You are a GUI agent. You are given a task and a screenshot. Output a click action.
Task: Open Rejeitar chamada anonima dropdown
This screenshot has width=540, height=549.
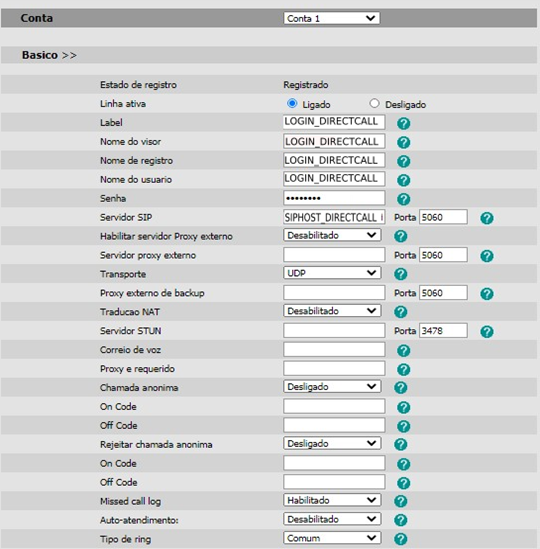point(332,443)
